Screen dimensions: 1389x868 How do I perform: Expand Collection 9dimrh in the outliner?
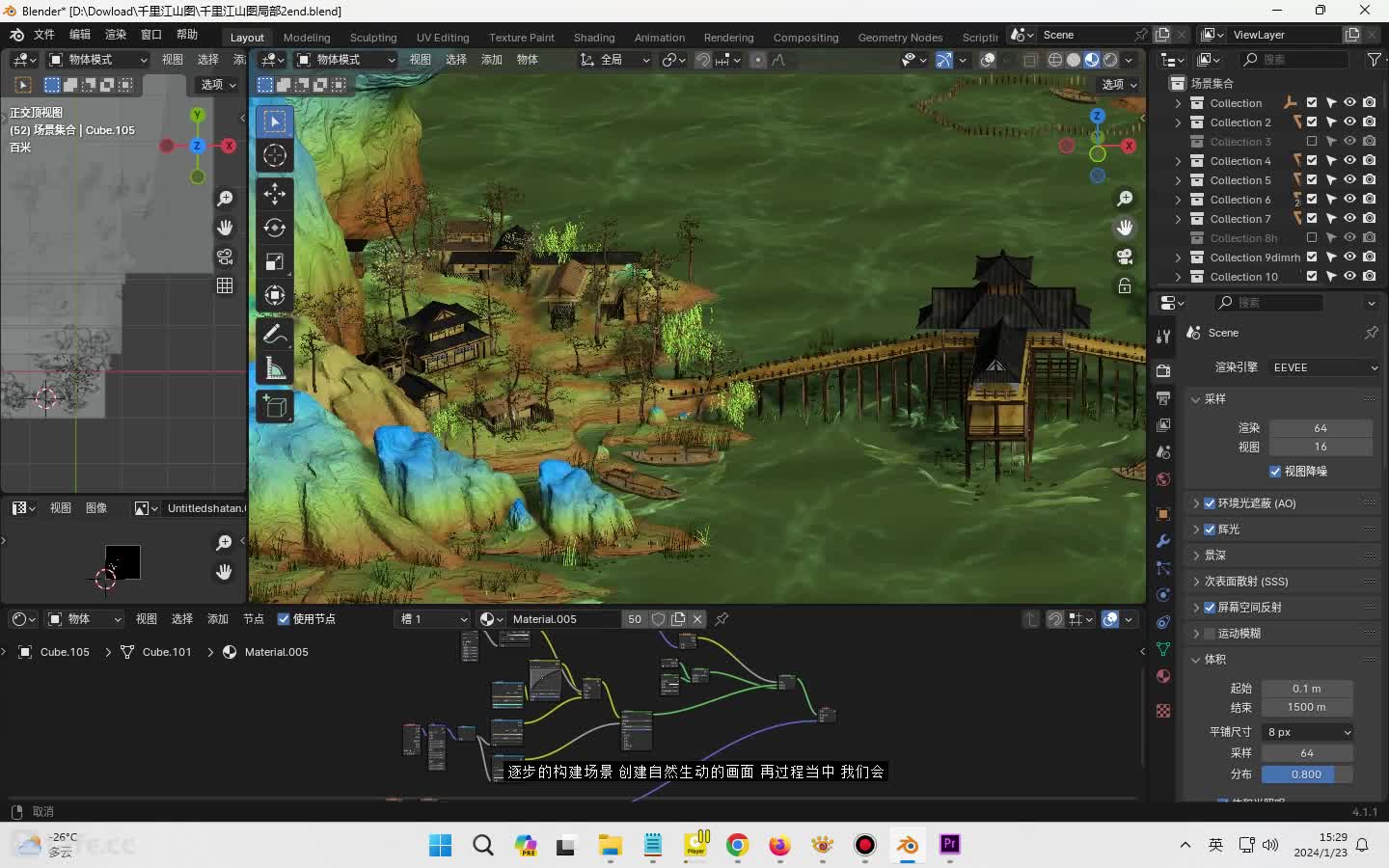(1178, 258)
